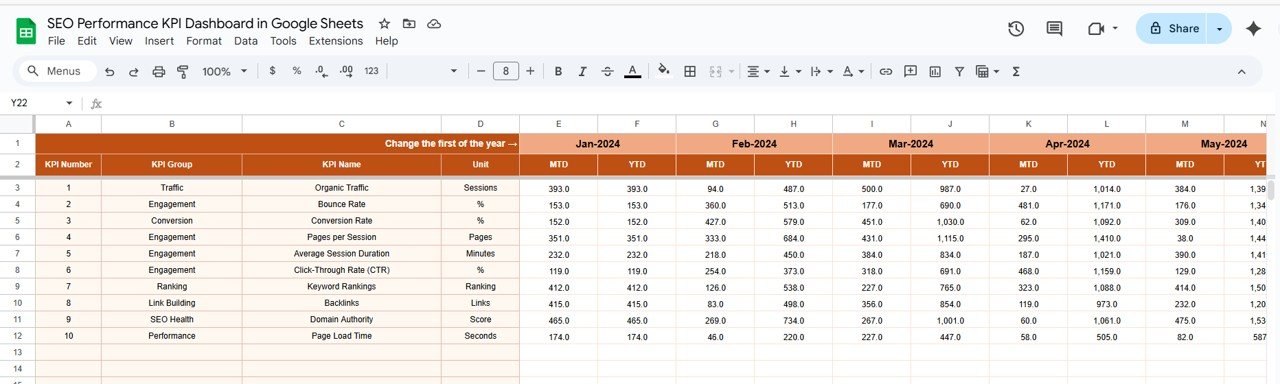Activate the paint format tool

point(183,71)
